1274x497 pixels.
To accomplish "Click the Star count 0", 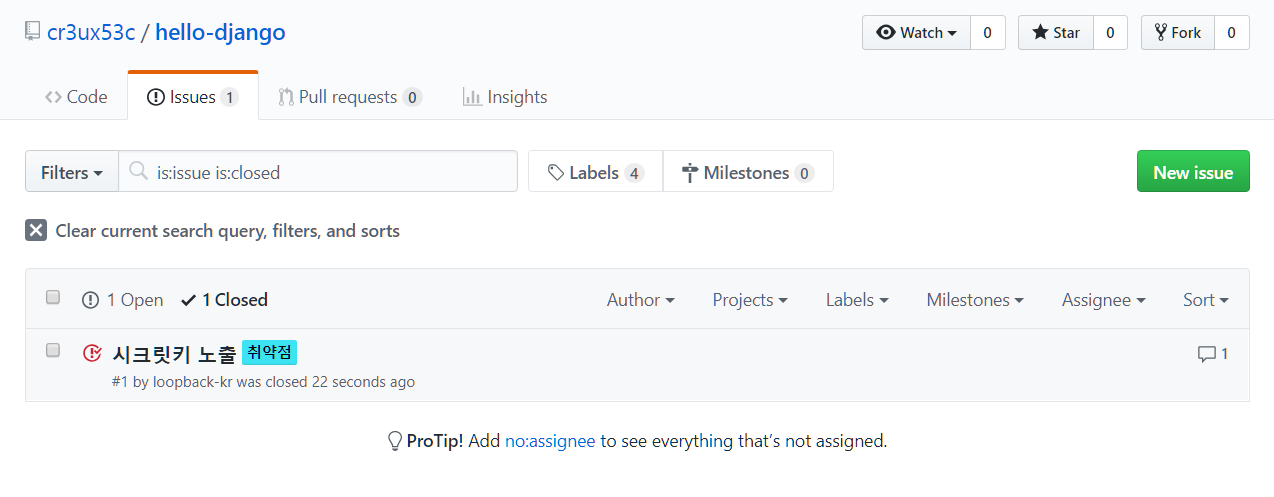I will coord(1110,33).
